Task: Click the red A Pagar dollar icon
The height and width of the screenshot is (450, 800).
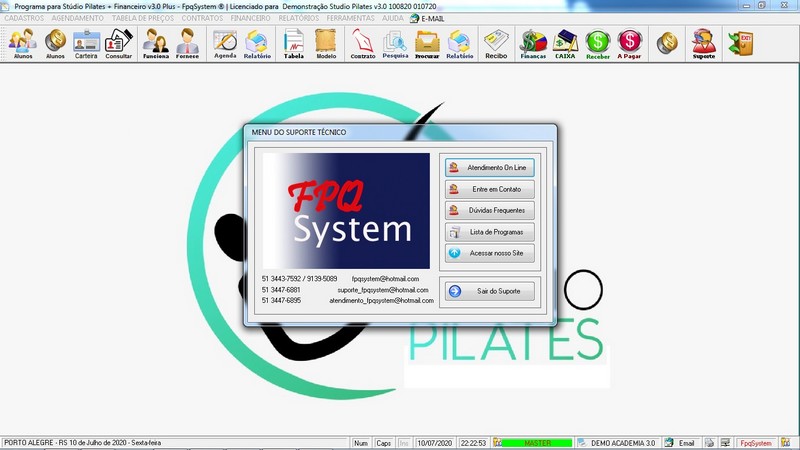Action: click(629, 44)
